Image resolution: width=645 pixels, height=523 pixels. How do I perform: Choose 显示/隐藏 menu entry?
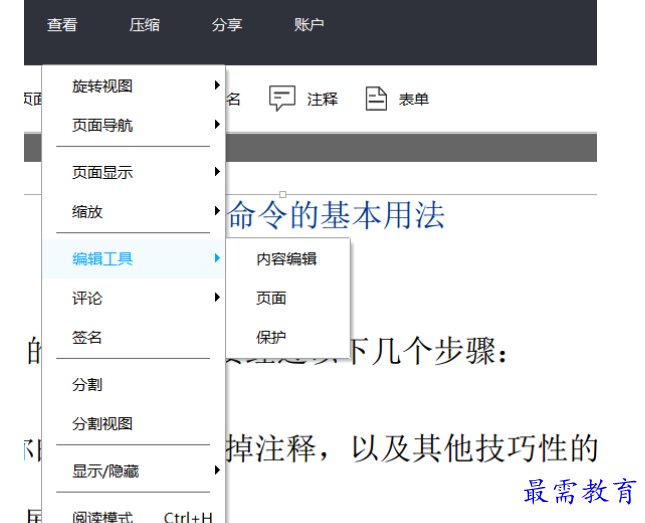pos(133,471)
